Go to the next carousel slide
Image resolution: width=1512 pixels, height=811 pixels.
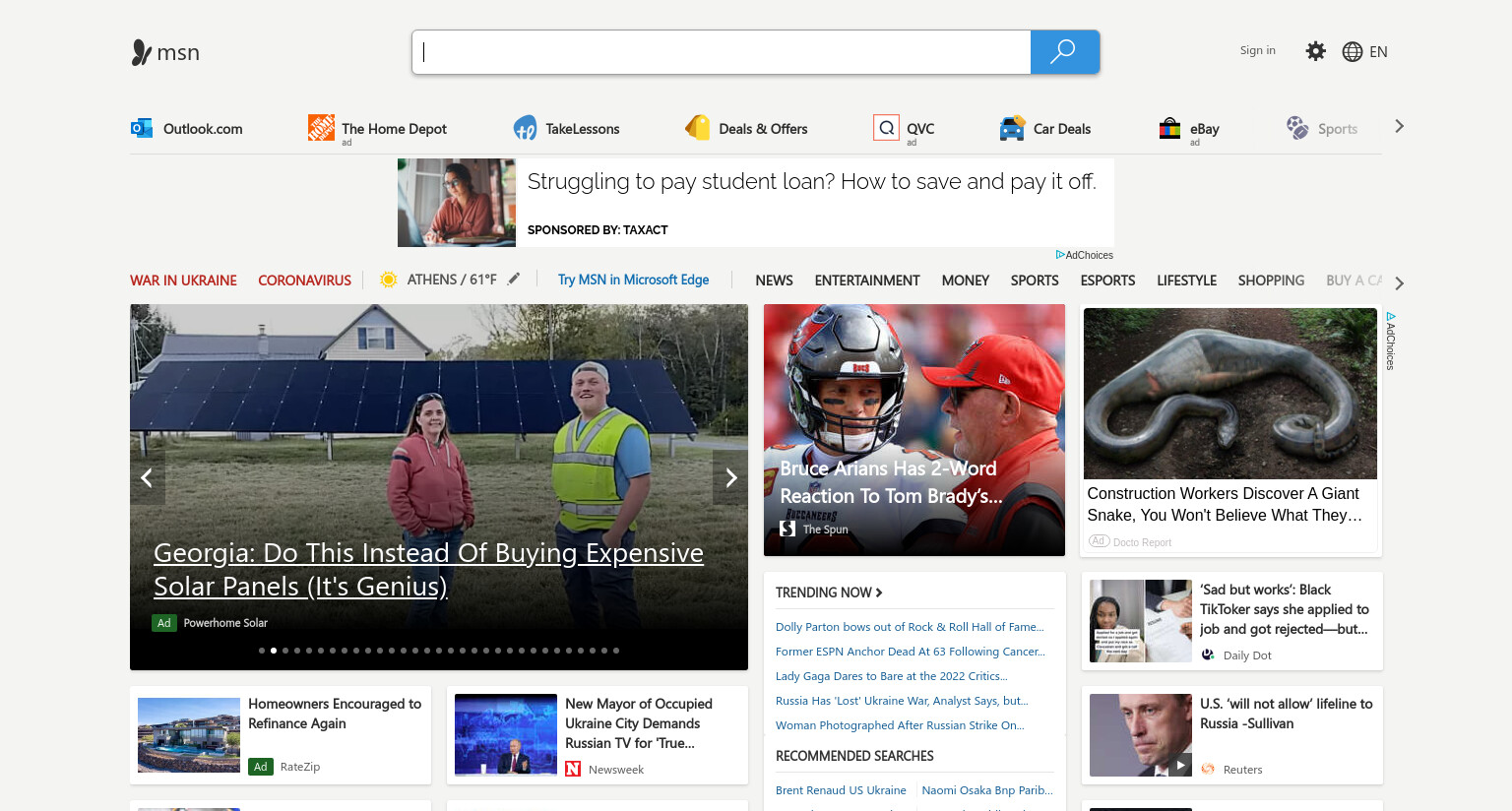730,477
